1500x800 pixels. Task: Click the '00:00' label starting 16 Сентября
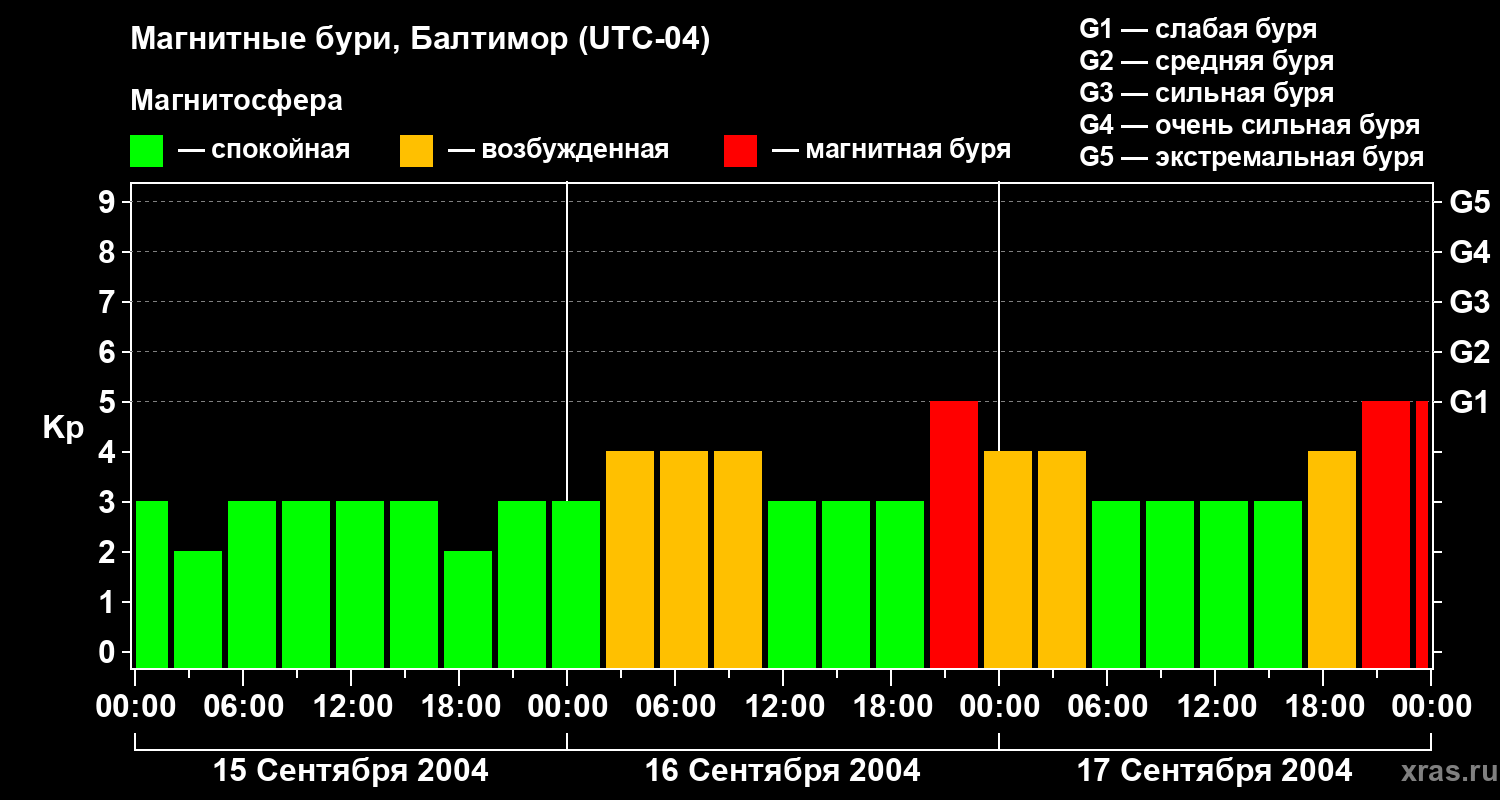567,707
